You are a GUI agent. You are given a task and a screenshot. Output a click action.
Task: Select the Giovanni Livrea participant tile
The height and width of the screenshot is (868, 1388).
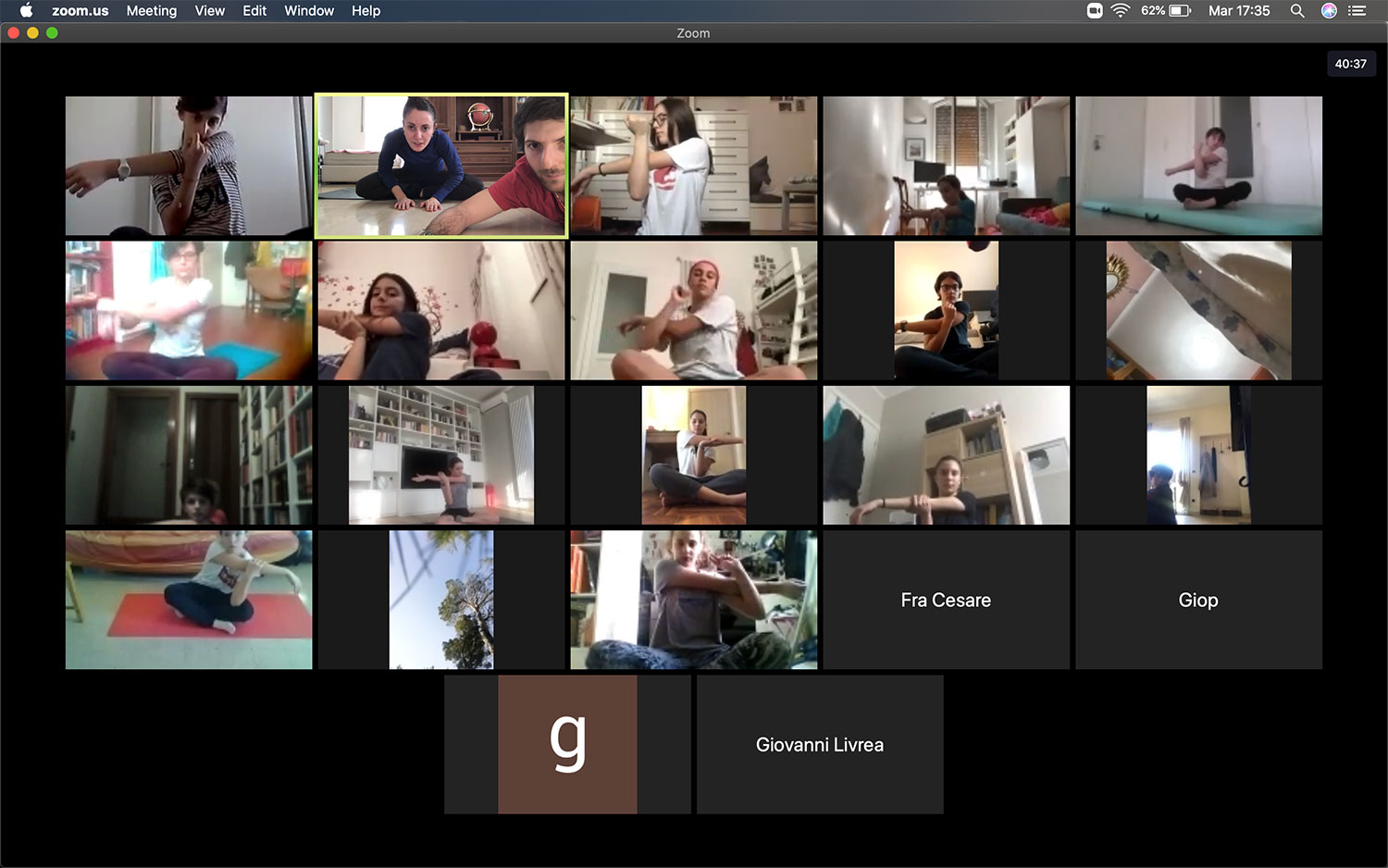820,744
